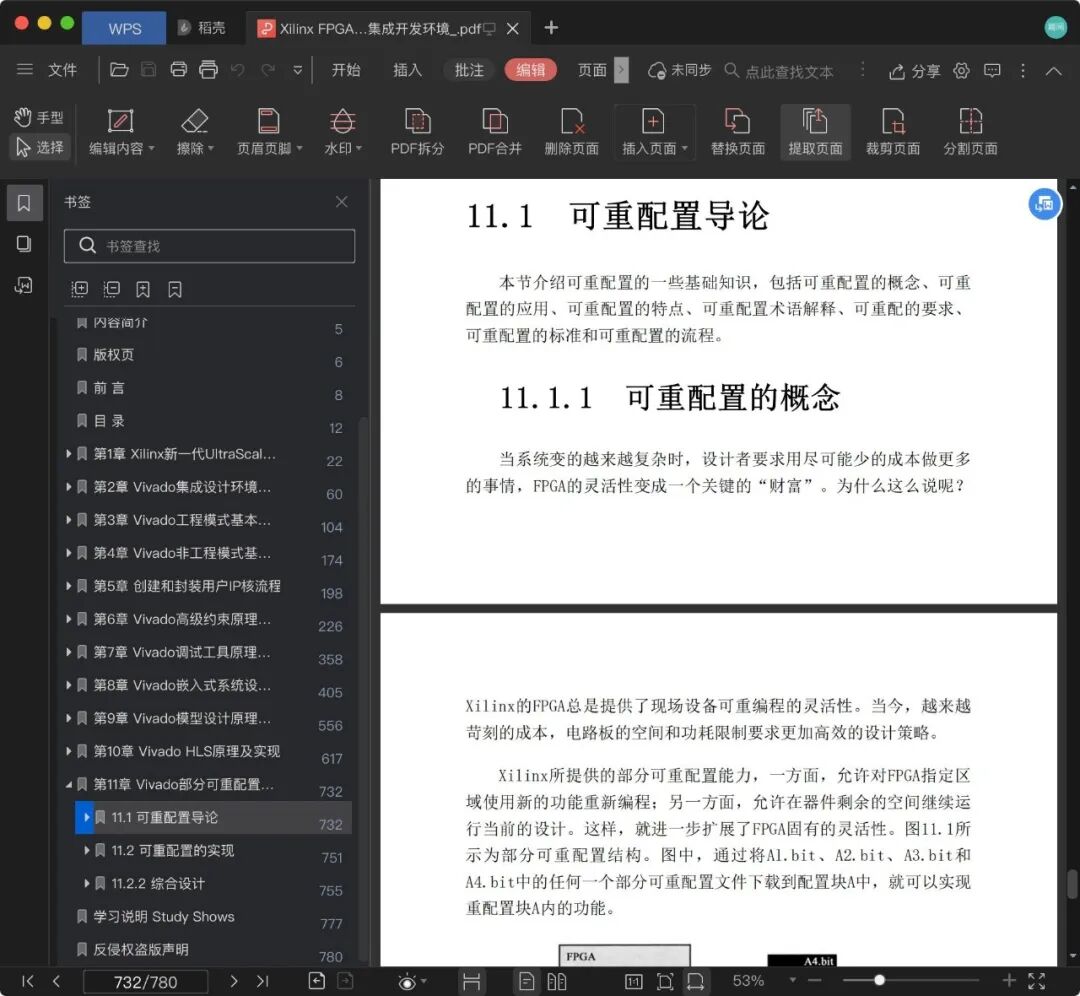The width and height of the screenshot is (1080, 996).
Task: Select the Hand tool
Action: click(x=39, y=118)
